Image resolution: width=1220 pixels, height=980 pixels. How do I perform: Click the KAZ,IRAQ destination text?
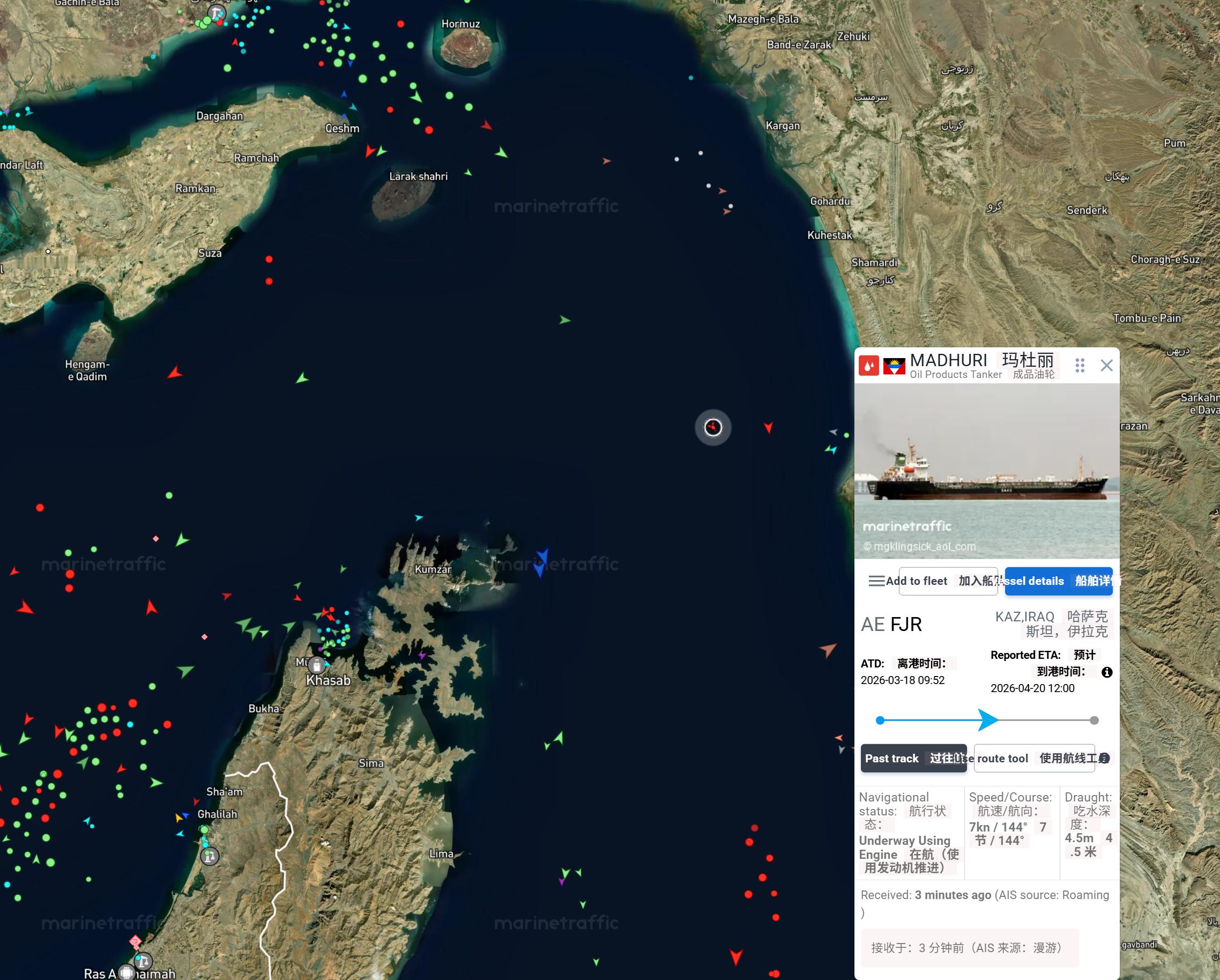point(1024,617)
